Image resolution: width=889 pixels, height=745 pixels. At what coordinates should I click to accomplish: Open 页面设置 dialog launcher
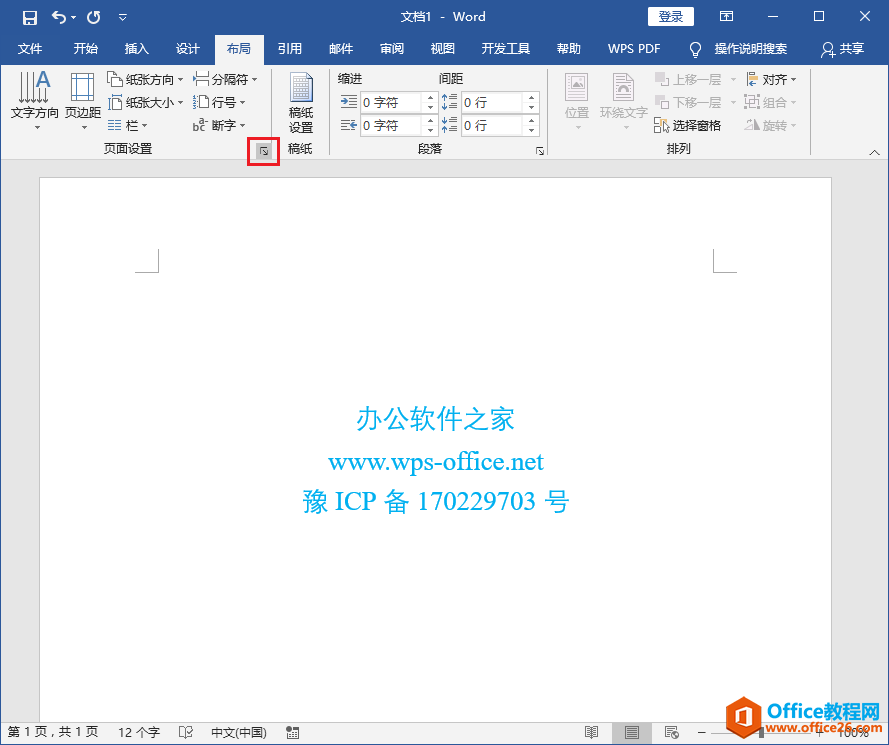tap(264, 151)
